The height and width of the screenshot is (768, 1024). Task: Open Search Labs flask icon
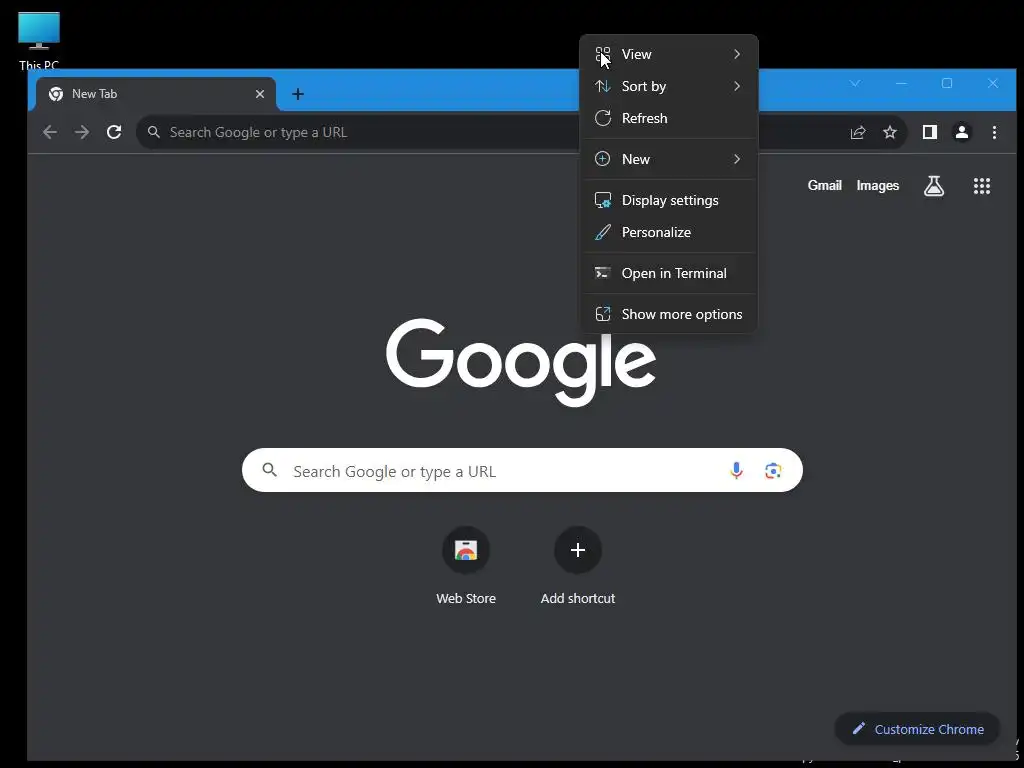click(x=934, y=186)
